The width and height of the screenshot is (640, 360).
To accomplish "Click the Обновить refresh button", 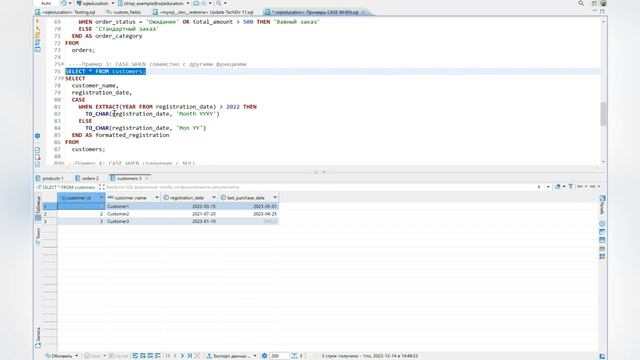I will pos(59,356).
